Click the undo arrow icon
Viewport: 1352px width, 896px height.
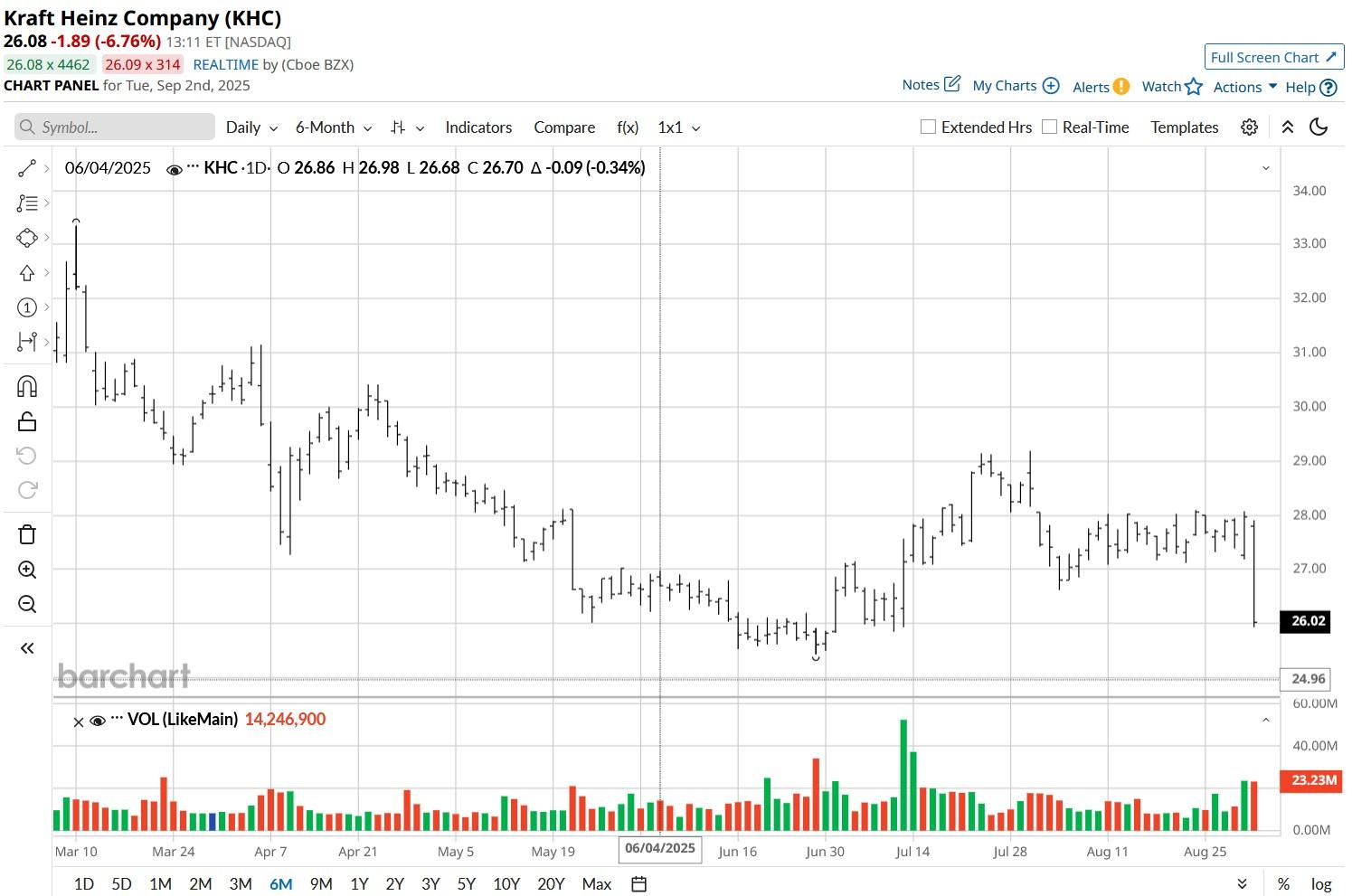click(x=27, y=456)
